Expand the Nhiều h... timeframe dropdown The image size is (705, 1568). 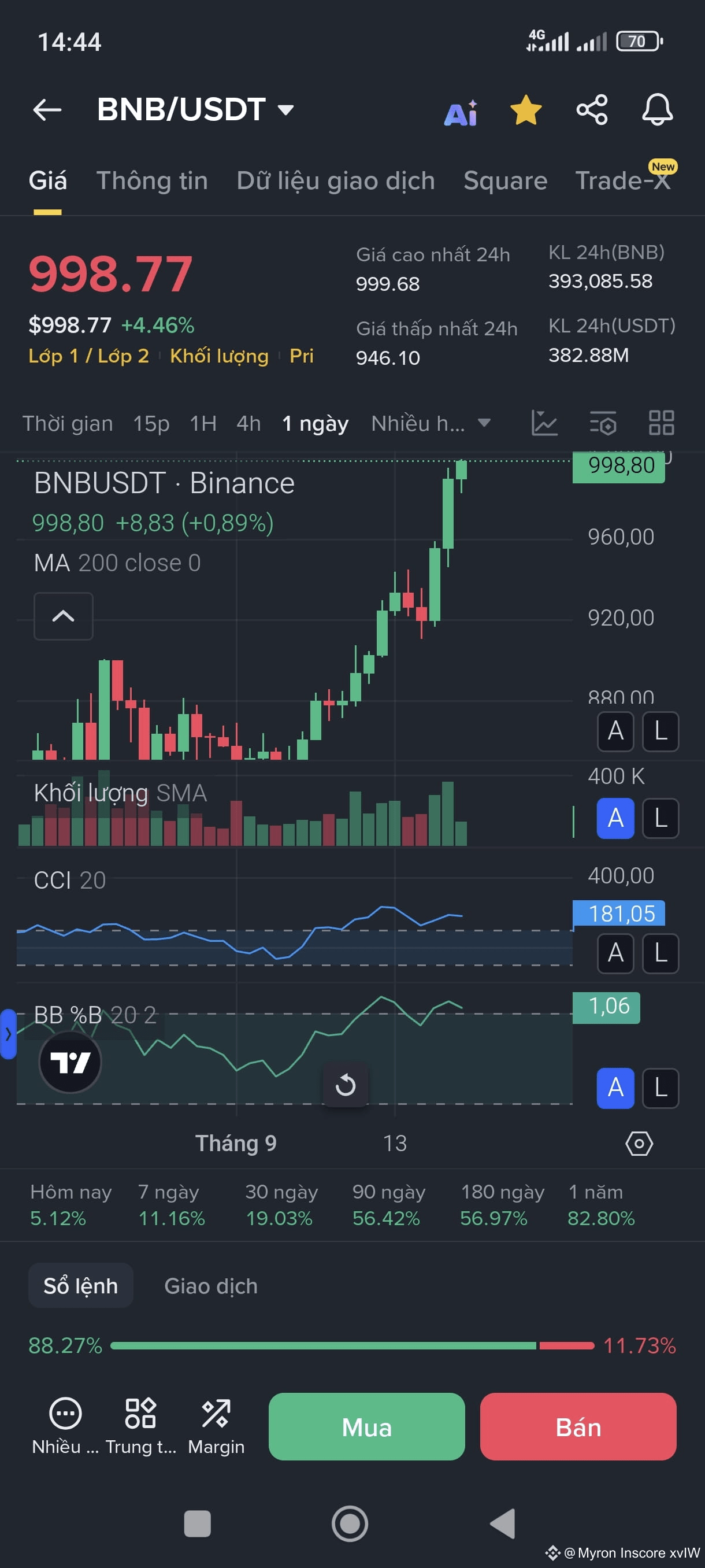pyautogui.click(x=431, y=423)
